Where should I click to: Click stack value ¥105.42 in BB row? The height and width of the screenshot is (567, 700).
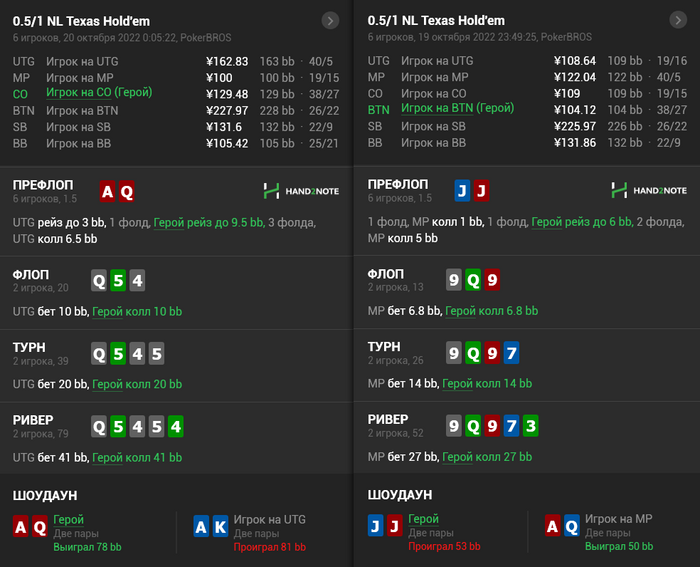point(227,143)
